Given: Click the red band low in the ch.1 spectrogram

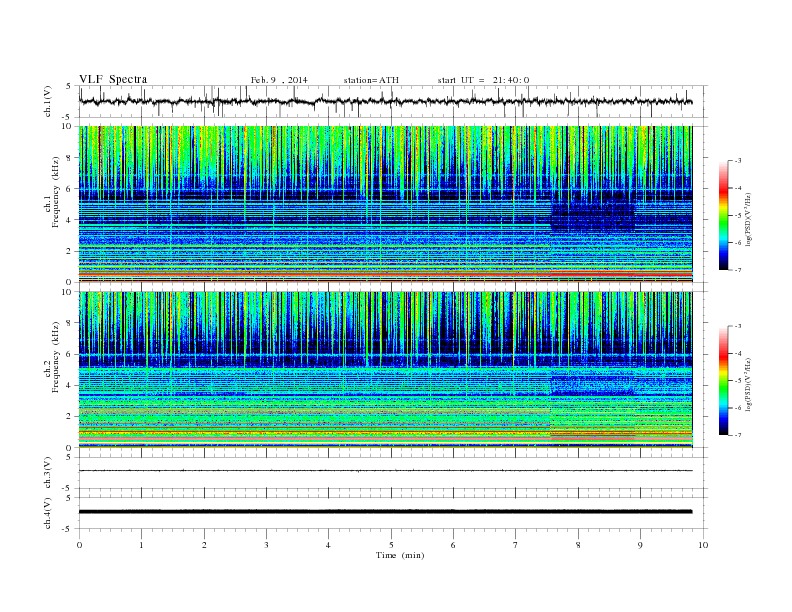Looking at the screenshot, I should [x=385, y=273].
